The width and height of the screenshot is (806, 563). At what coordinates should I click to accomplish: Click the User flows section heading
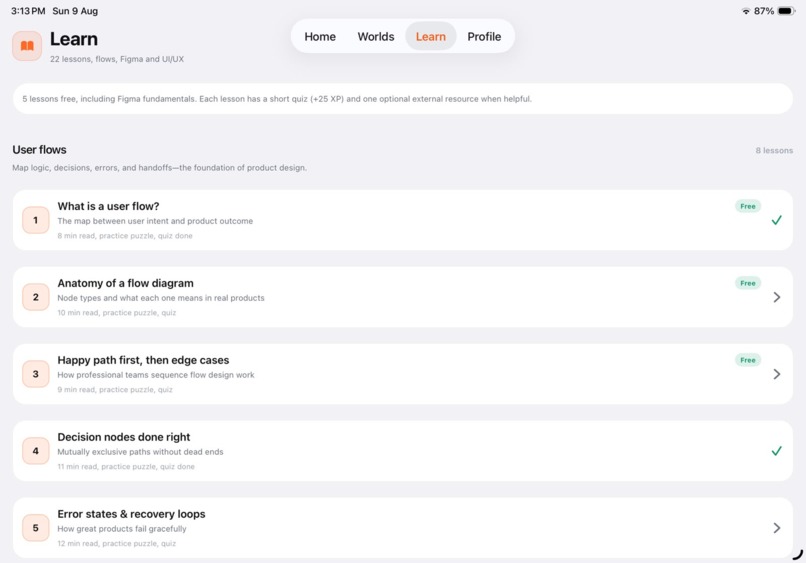[39, 150]
